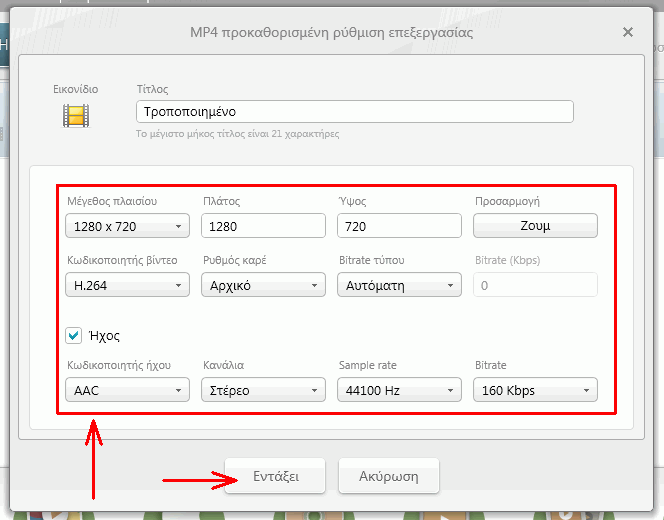Click the Ακύρωση button
This screenshot has height=520, width=664.
(x=389, y=476)
